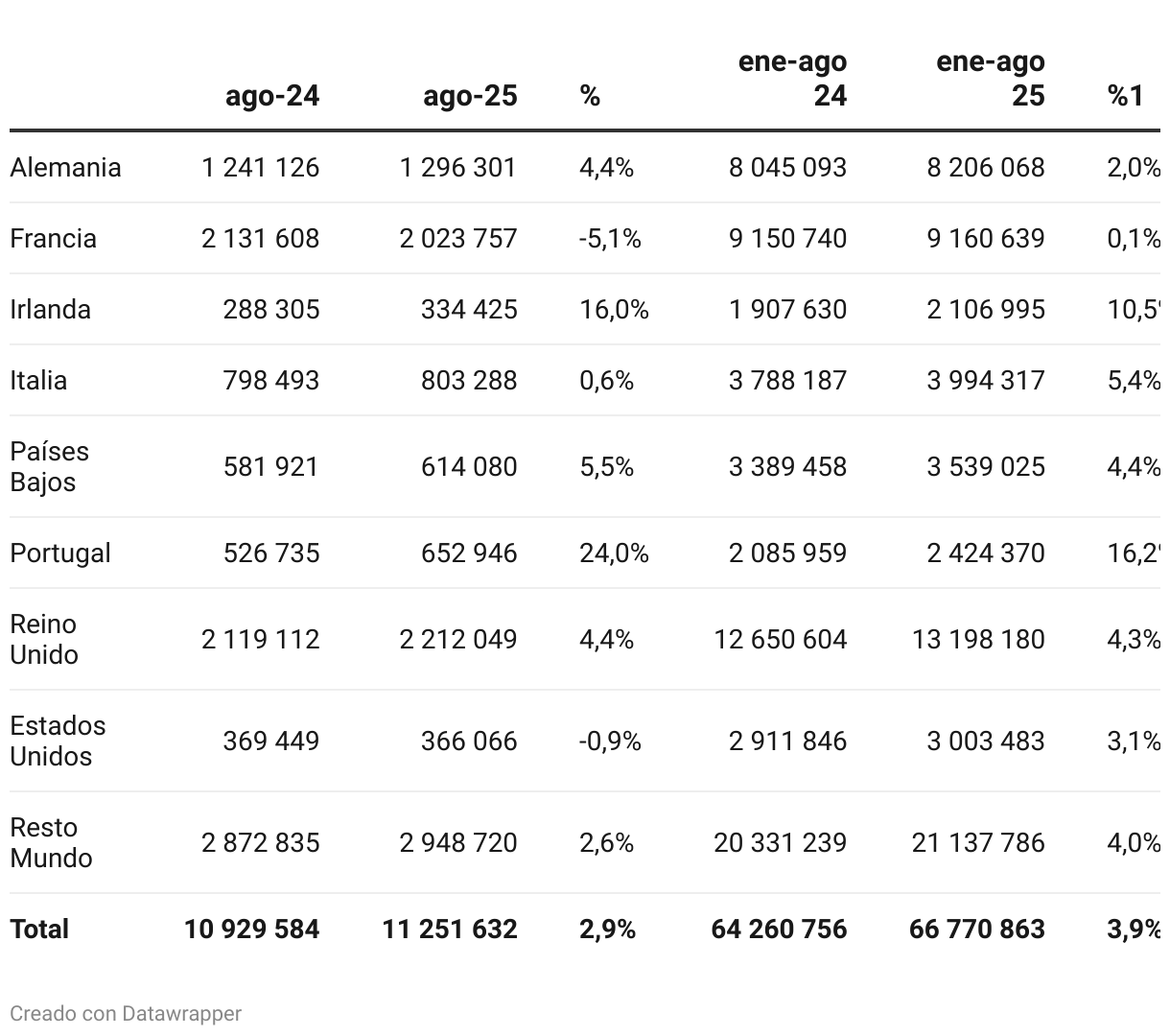Select the Reino Unido row label

pos(44,640)
